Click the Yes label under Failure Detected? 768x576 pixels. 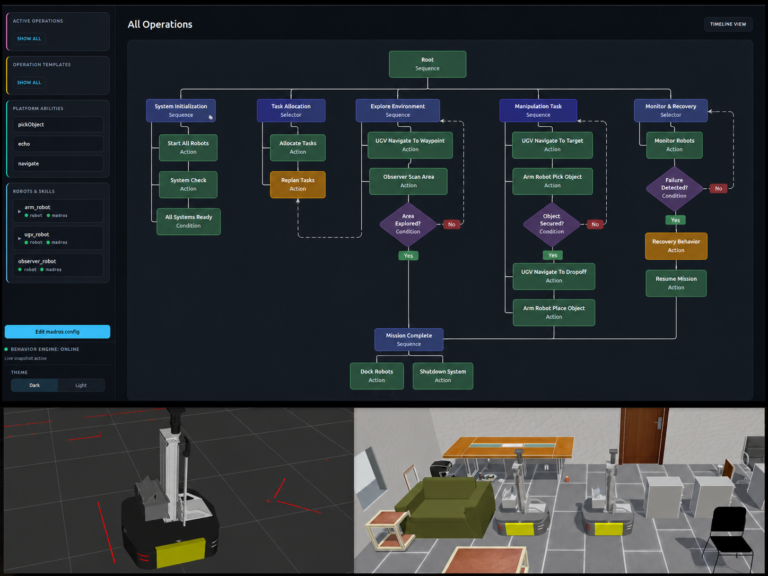675,220
